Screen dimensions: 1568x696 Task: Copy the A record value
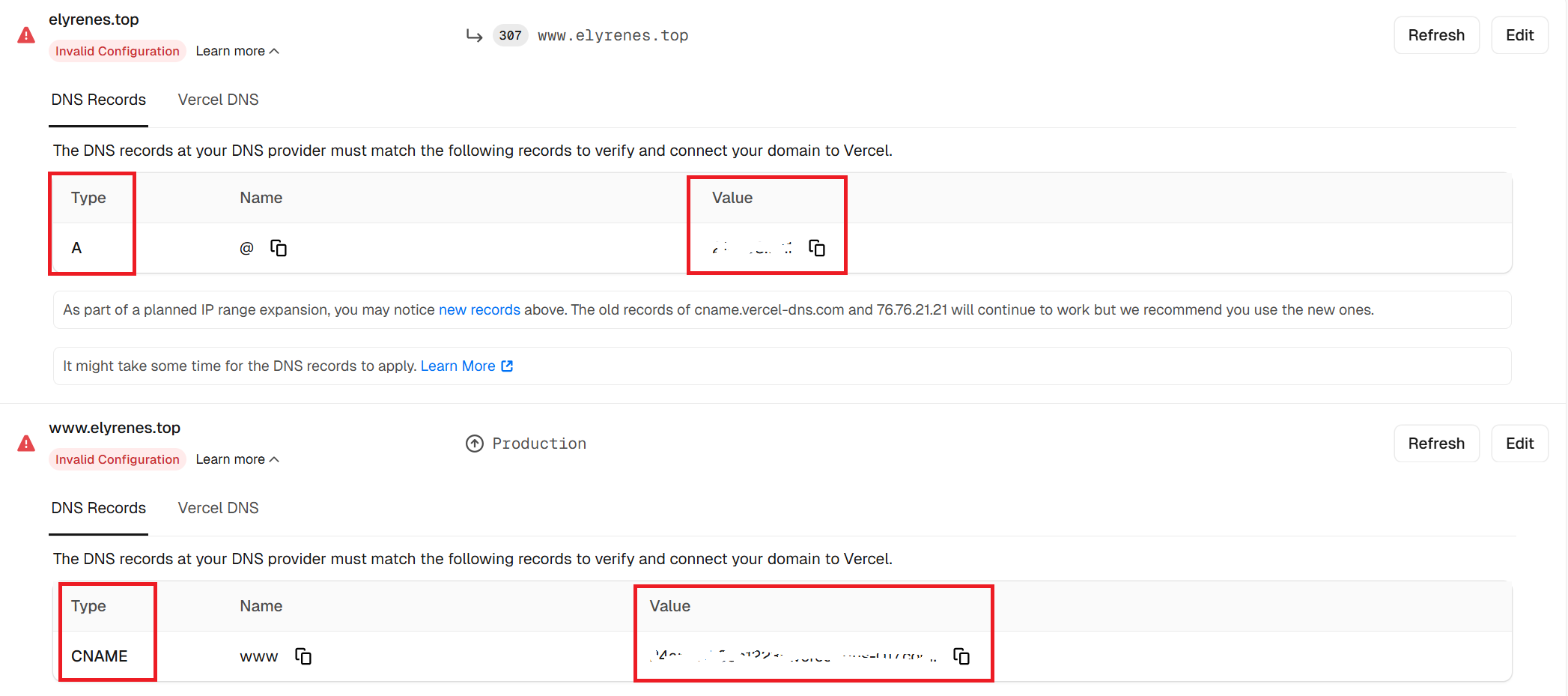[817, 248]
